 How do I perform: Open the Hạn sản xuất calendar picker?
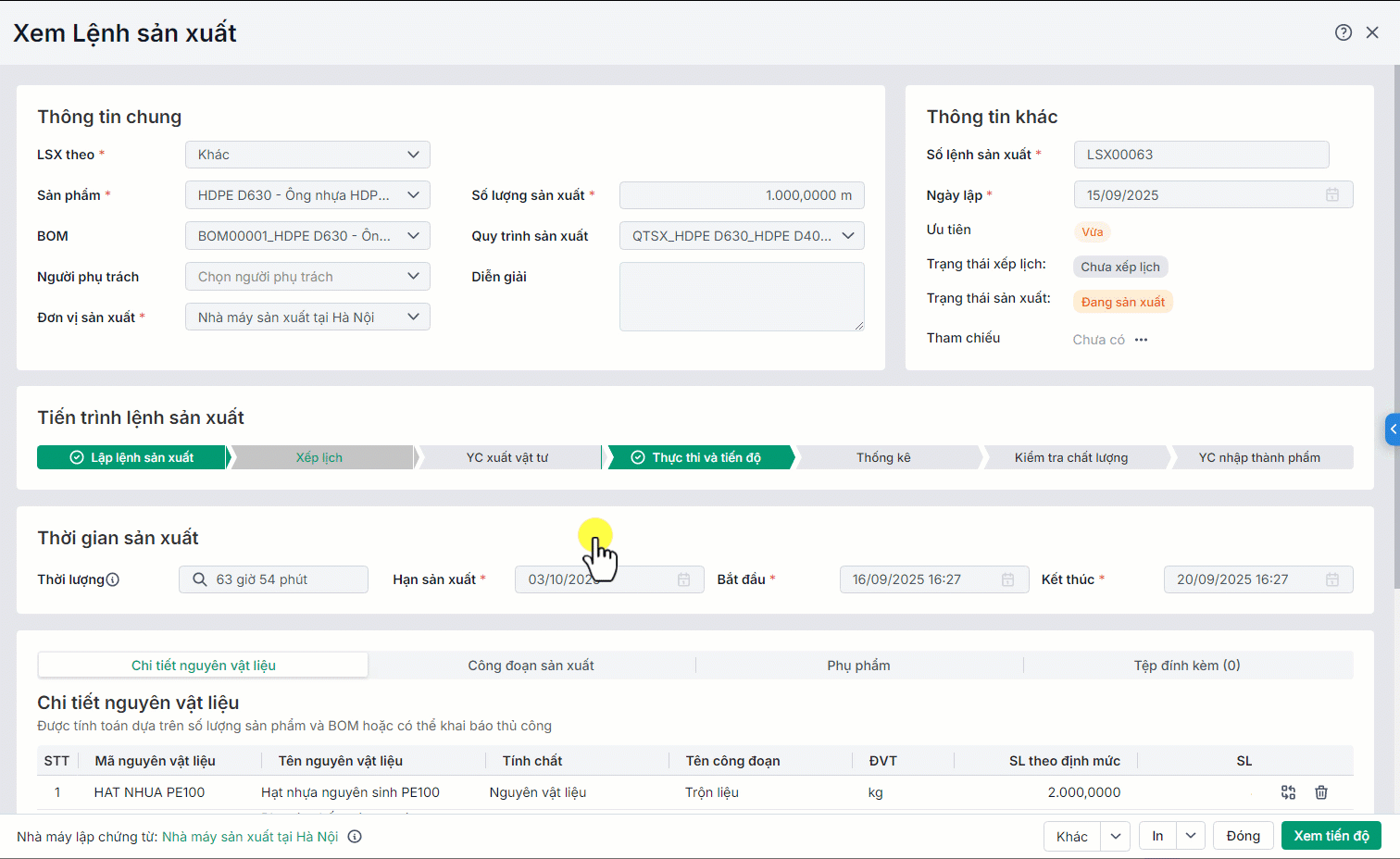tap(683, 579)
